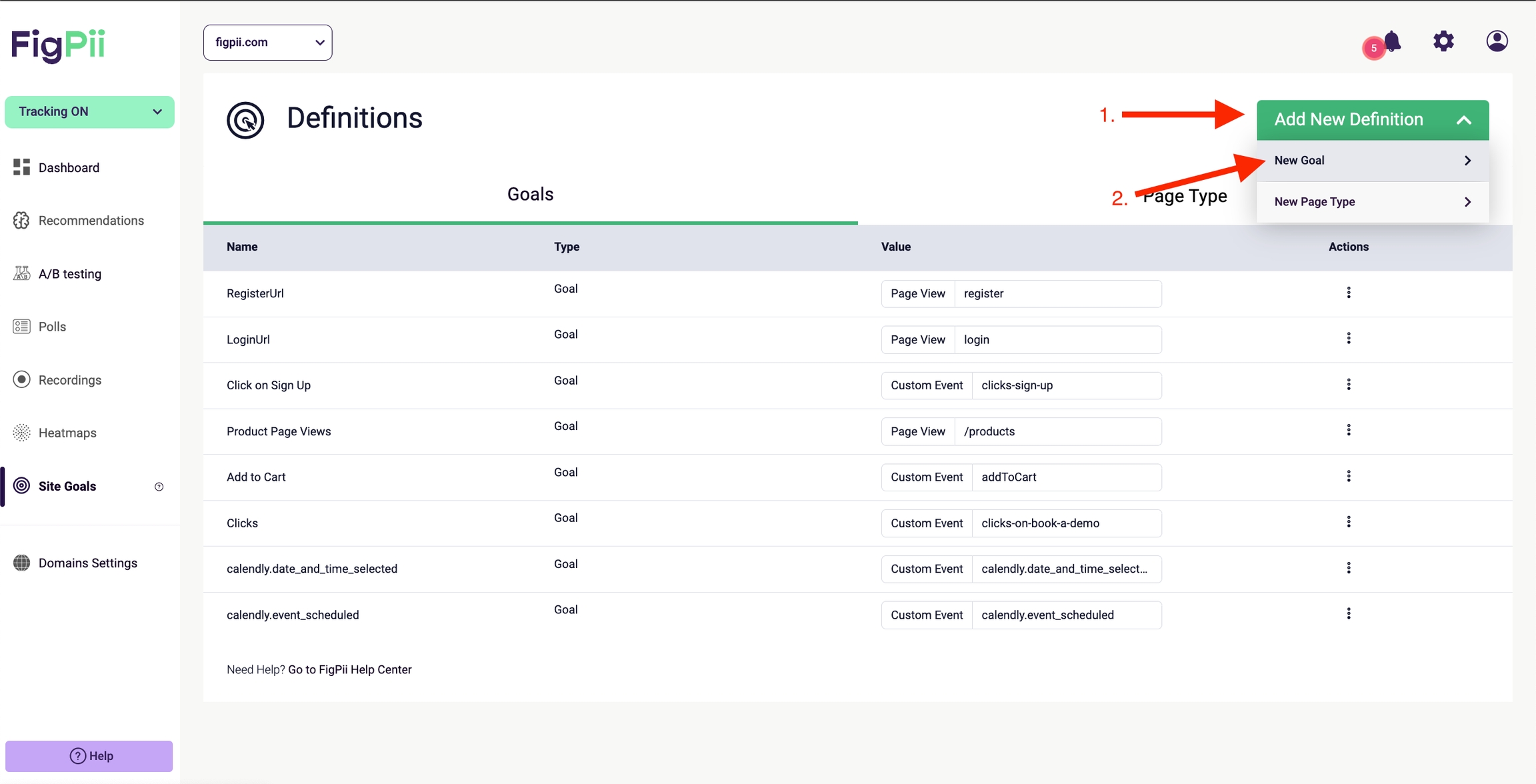
Task: Expand the figpii.com domain selector
Action: click(x=267, y=43)
